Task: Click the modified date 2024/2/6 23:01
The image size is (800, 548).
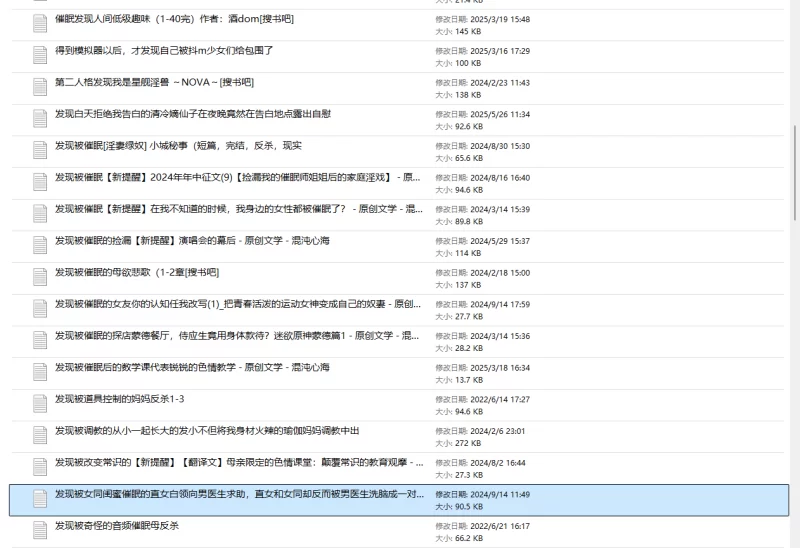Action: coord(480,431)
